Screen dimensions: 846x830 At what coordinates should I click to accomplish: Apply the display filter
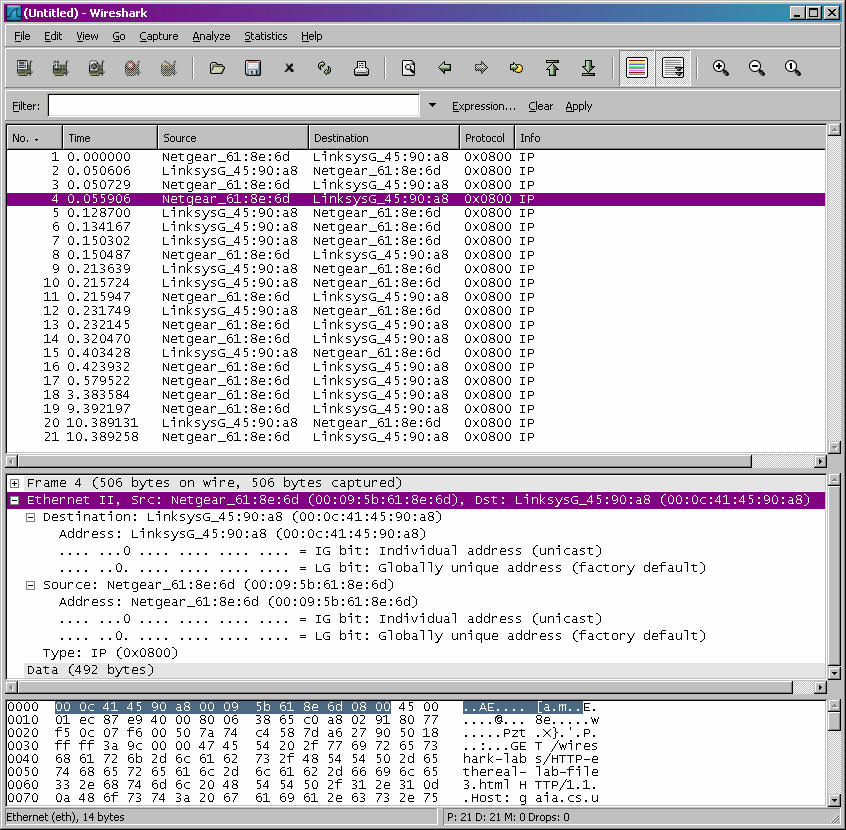pos(578,106)
